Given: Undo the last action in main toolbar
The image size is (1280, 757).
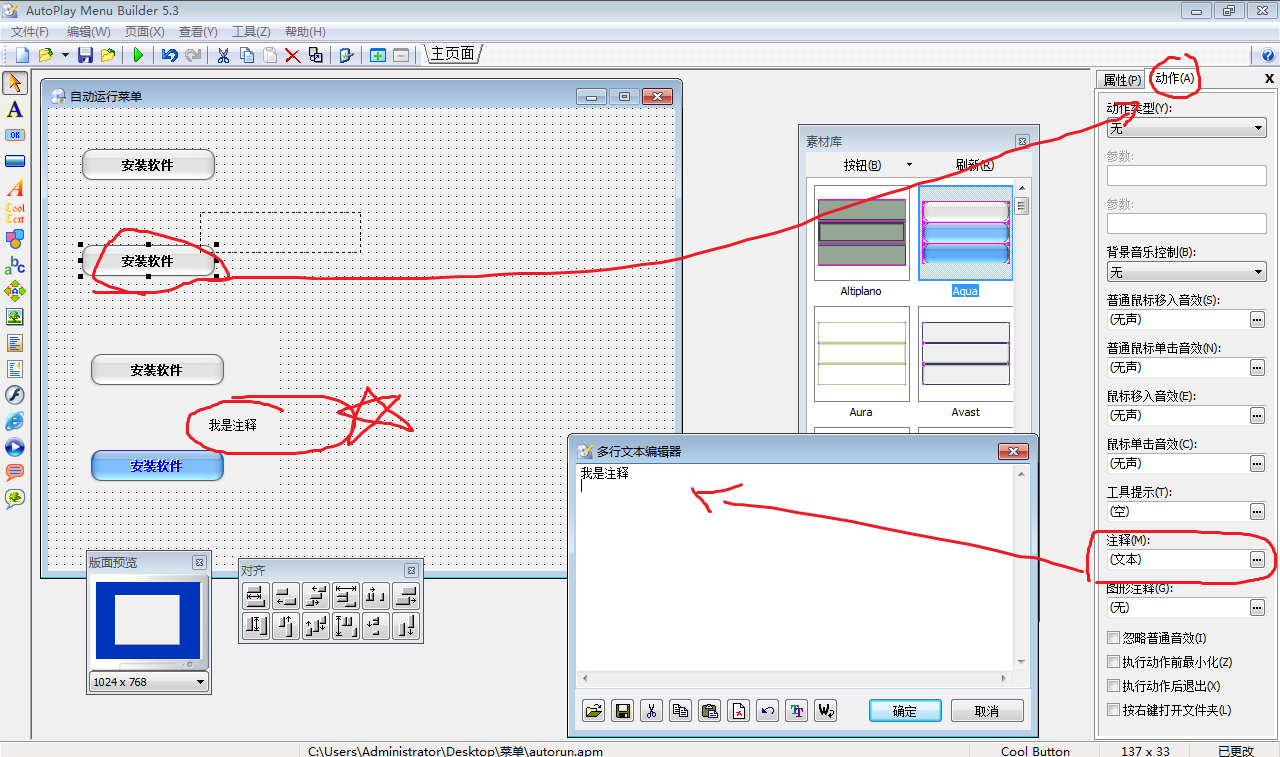Looking at the screenshot, I should pos(170,55).
